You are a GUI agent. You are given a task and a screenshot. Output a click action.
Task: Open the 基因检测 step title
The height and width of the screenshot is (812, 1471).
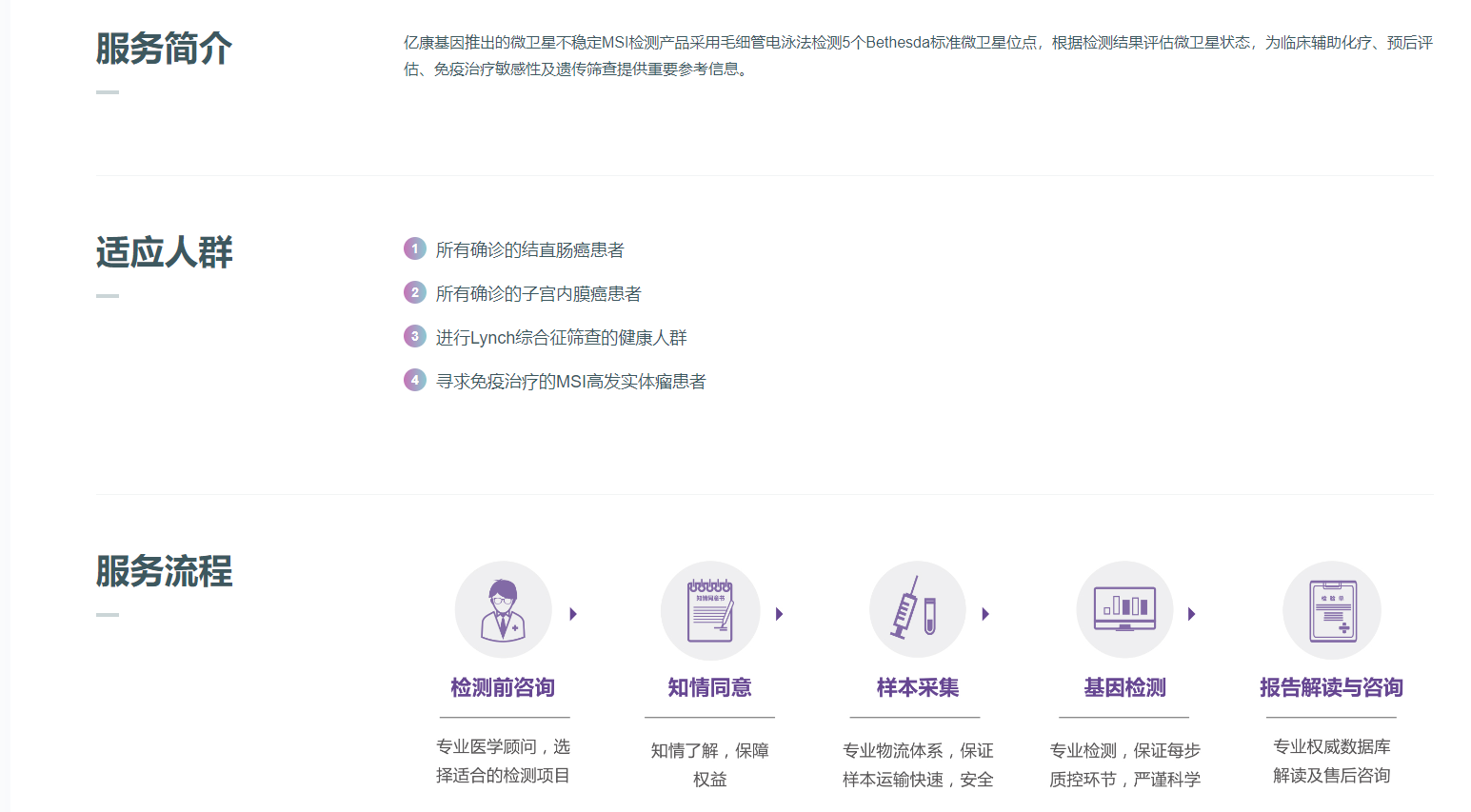coord(1124,687)
